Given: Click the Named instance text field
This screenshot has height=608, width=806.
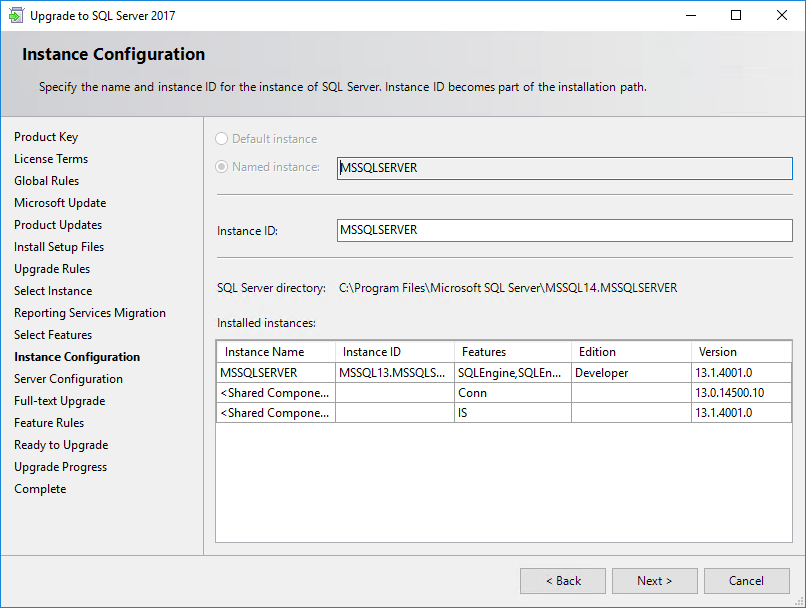Looking at the screenshot, I should (x=564, y=168).
